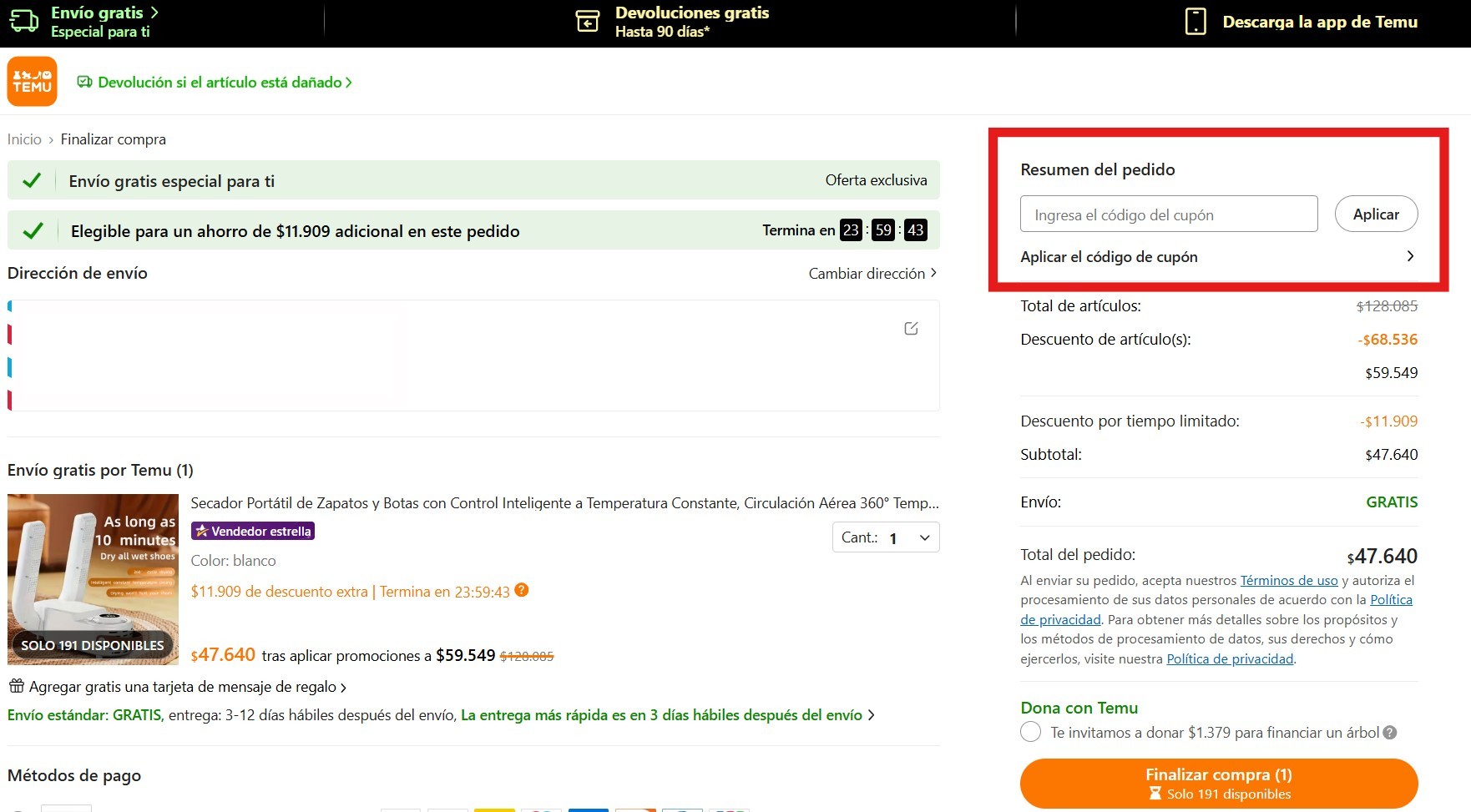Click the shoe dryer product thumbnail

[x=93, y=579]
